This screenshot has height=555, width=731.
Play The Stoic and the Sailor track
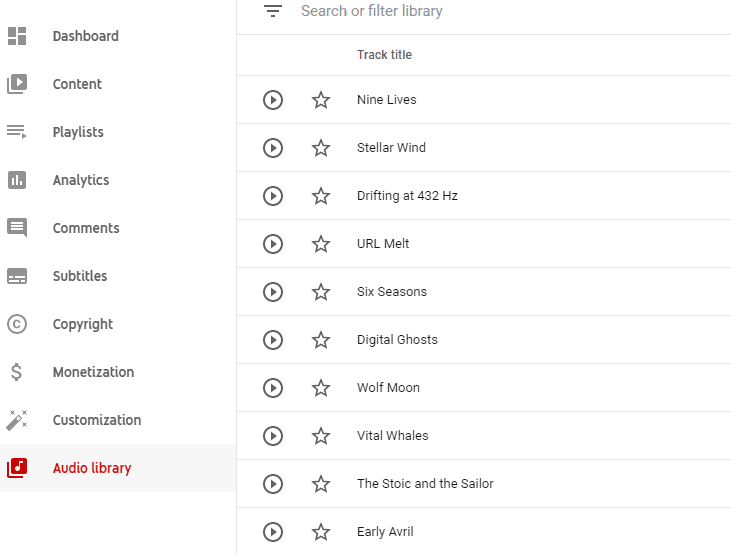(x=273, y=484)
